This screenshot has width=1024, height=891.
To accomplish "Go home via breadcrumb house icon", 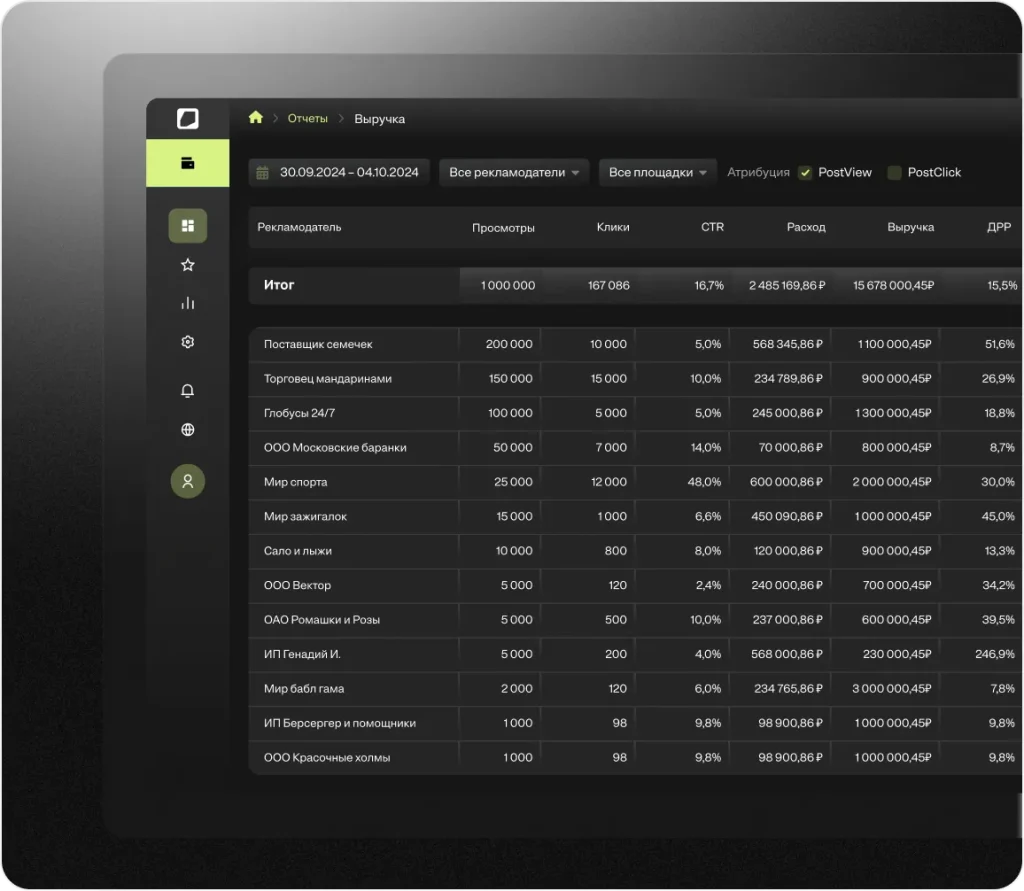I will pyautogui.click(x=256, y=118).
